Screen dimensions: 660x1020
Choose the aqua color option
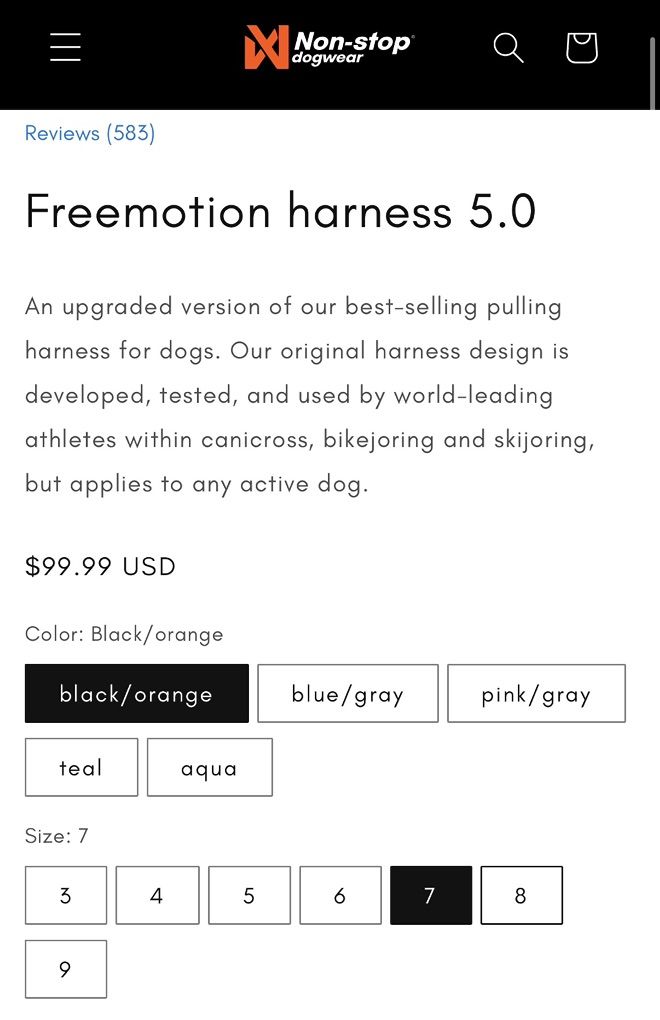coord(209,767)
